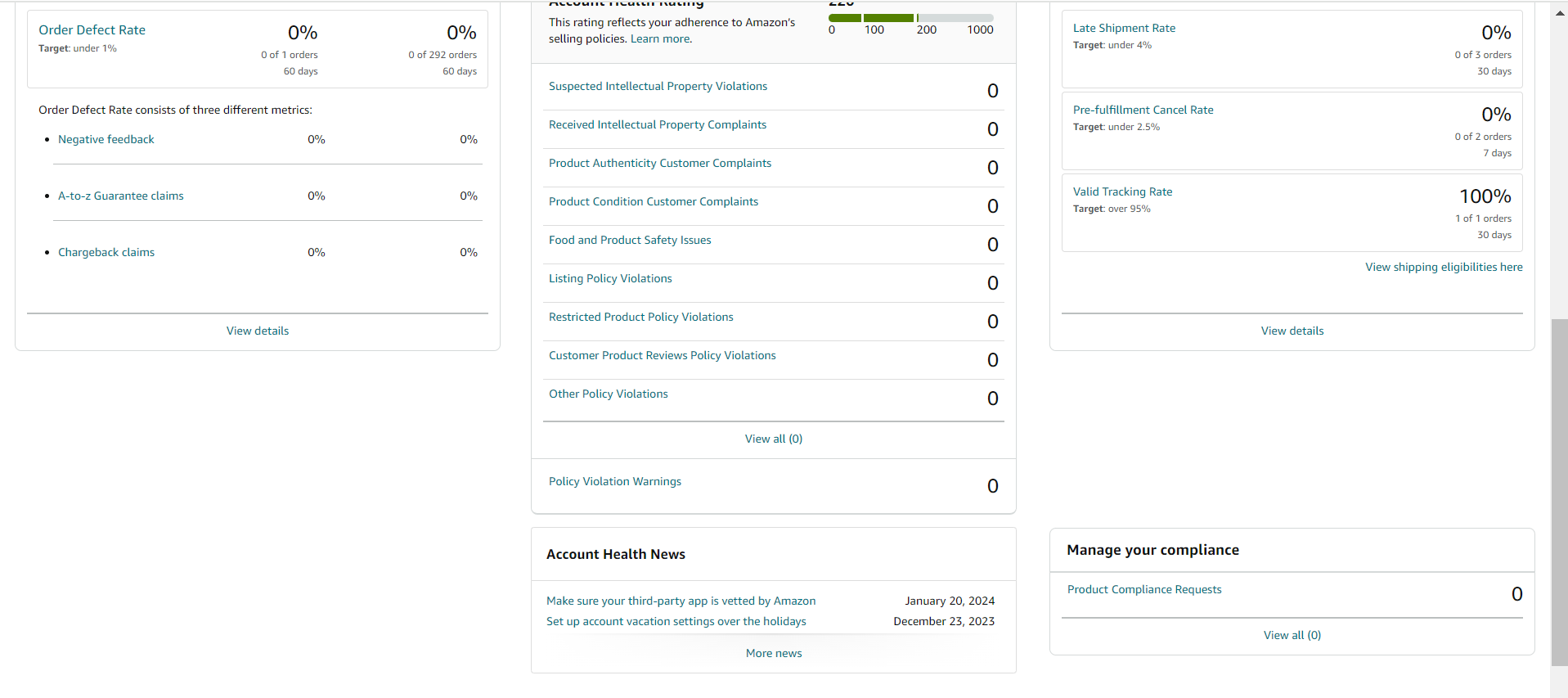This screenshot has width=1568, height=698.
Task: Open the Late Shipment Rate link
Action: 1124,28
